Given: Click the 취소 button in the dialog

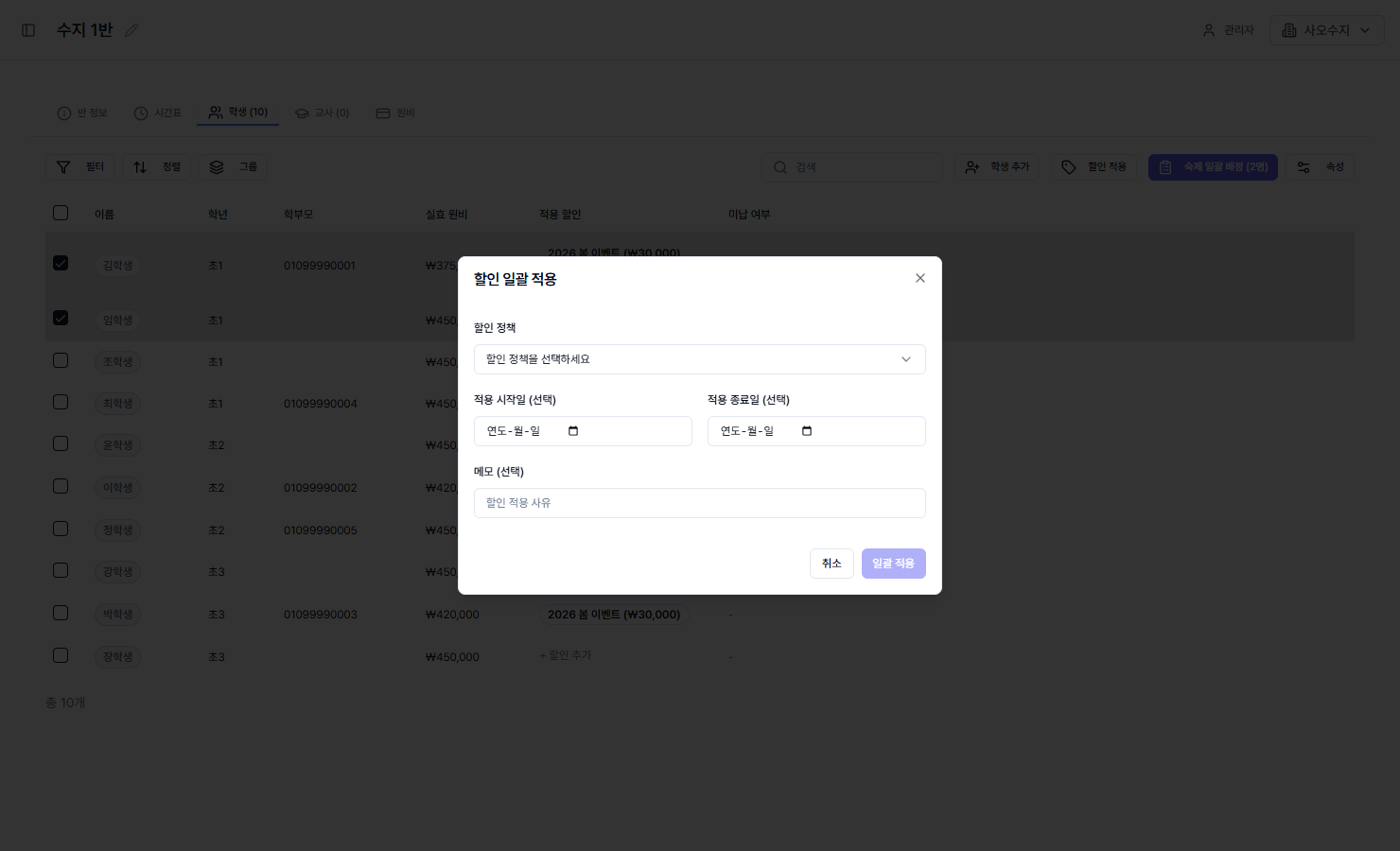Looking at the screenshot, I should point(831,564).
